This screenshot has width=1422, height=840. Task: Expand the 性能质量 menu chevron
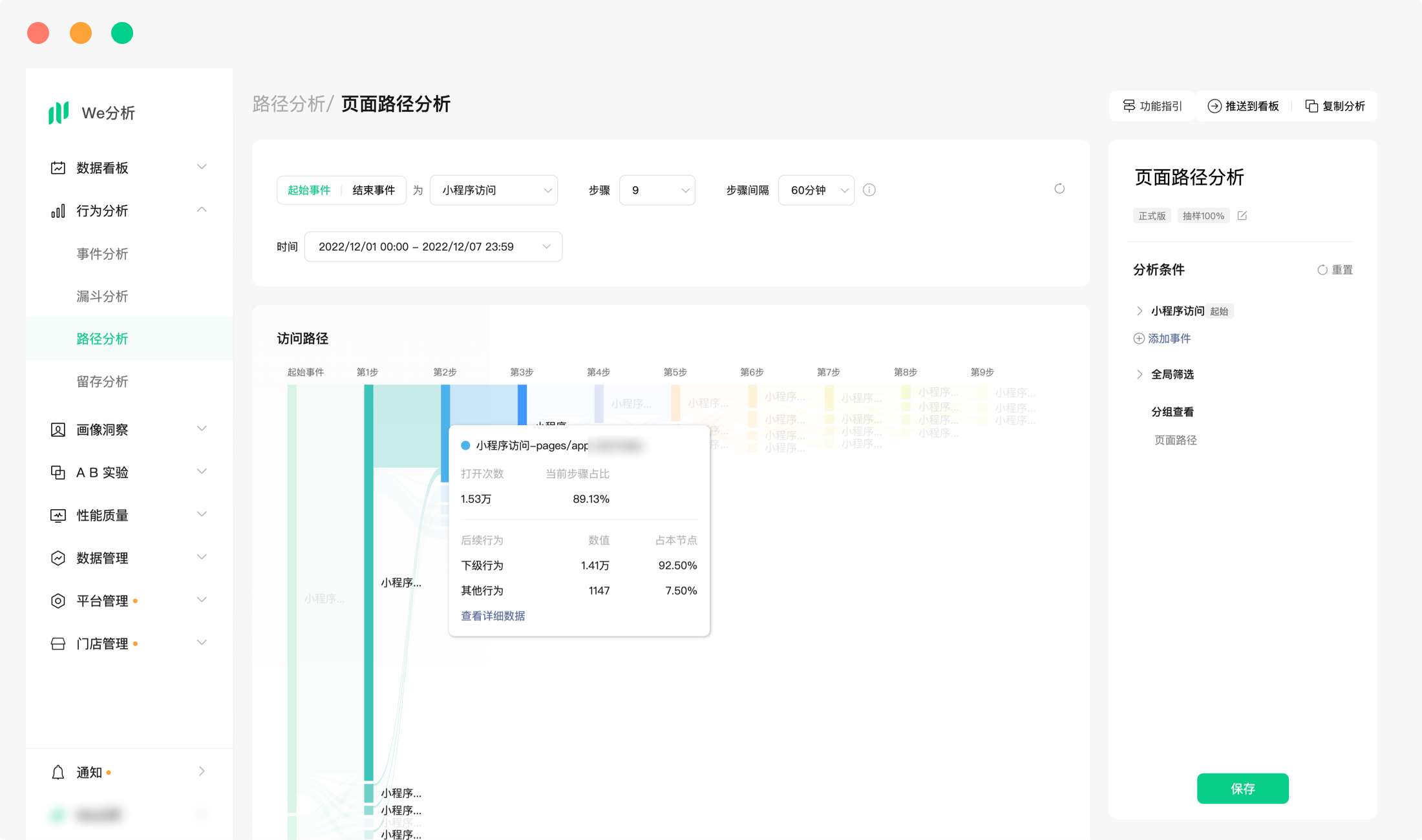[202, 514]
